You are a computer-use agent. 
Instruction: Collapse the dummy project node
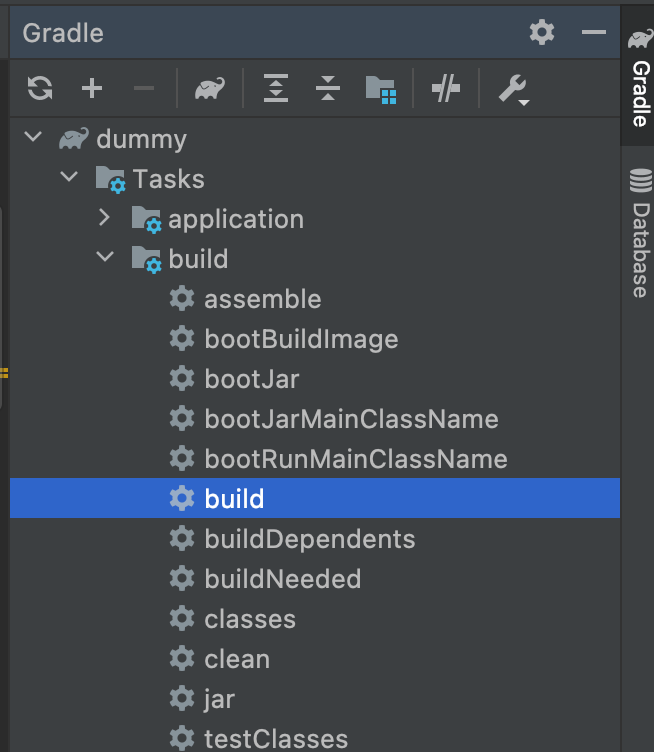point(33,137)
